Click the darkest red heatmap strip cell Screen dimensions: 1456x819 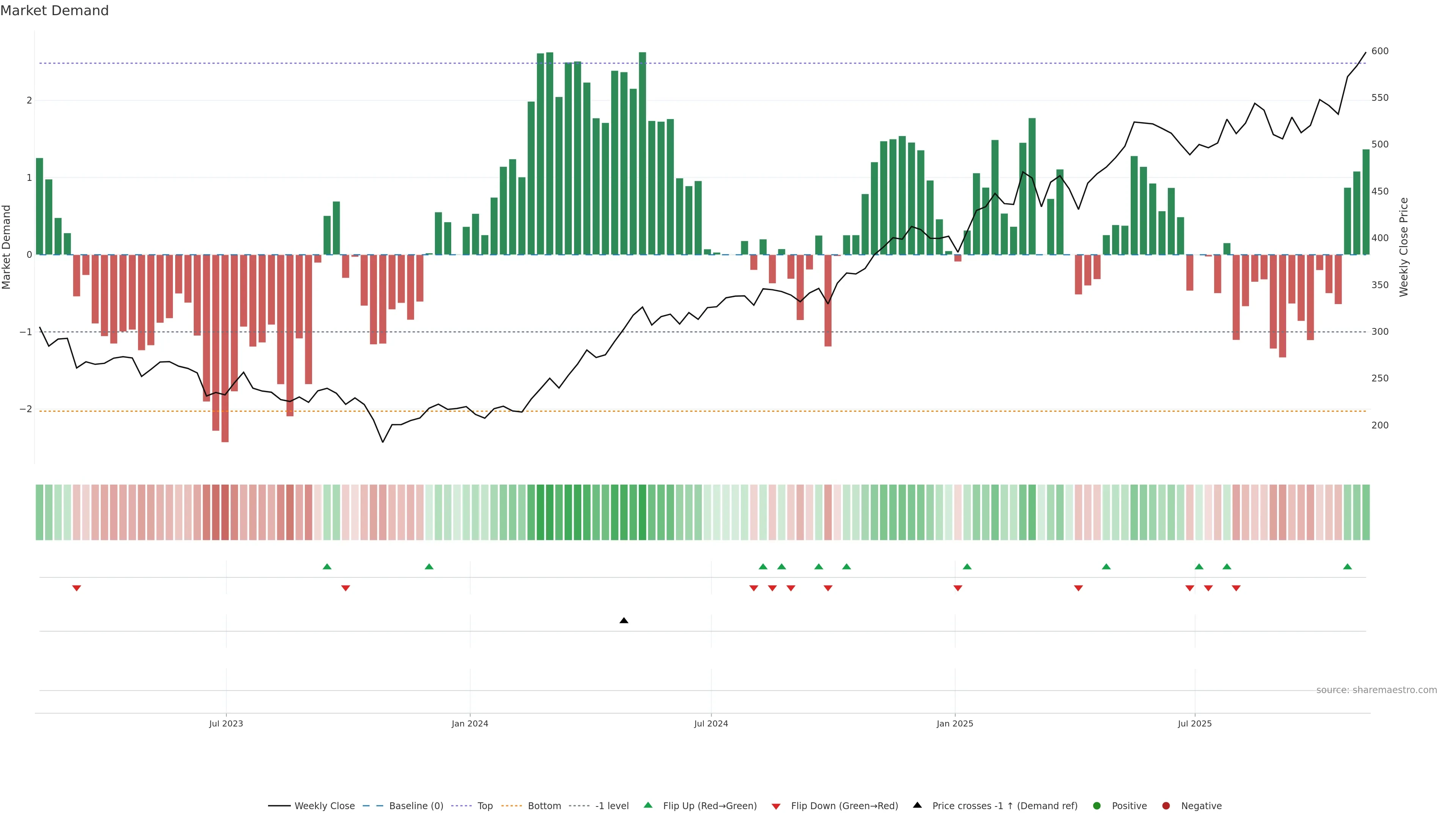coord(225,512)
